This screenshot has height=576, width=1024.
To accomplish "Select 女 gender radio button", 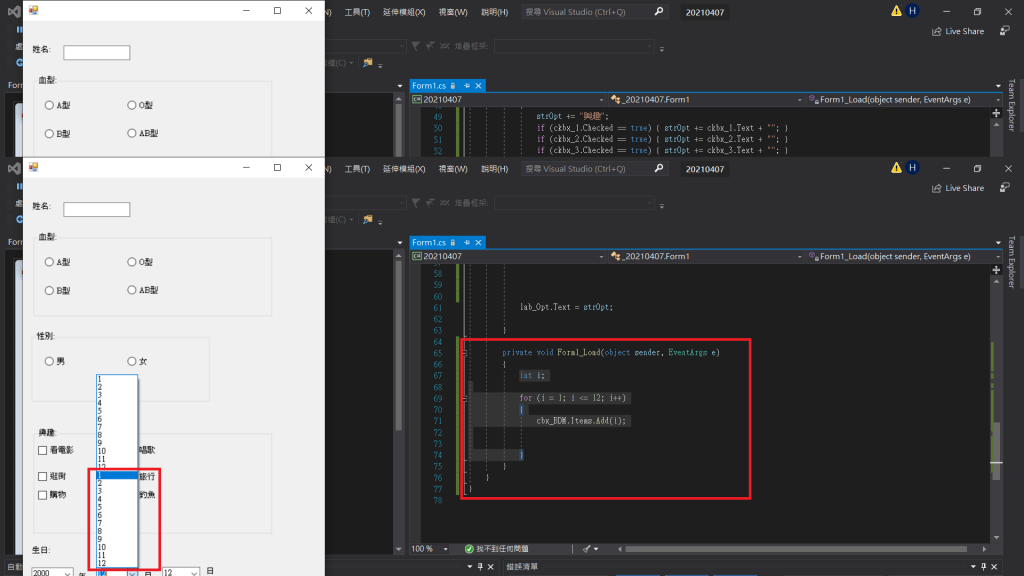I will pyautogui.click(x=132, y=361).
